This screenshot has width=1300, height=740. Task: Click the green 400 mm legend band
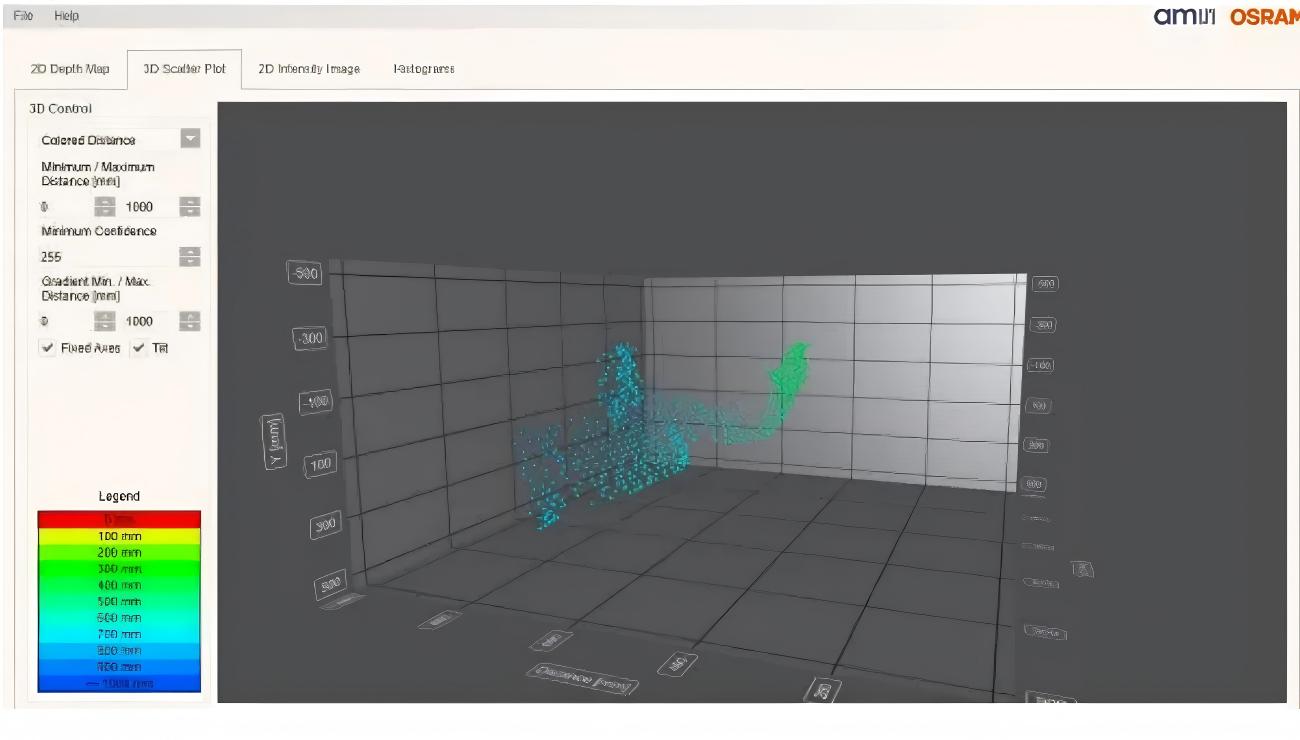[119, 585]
